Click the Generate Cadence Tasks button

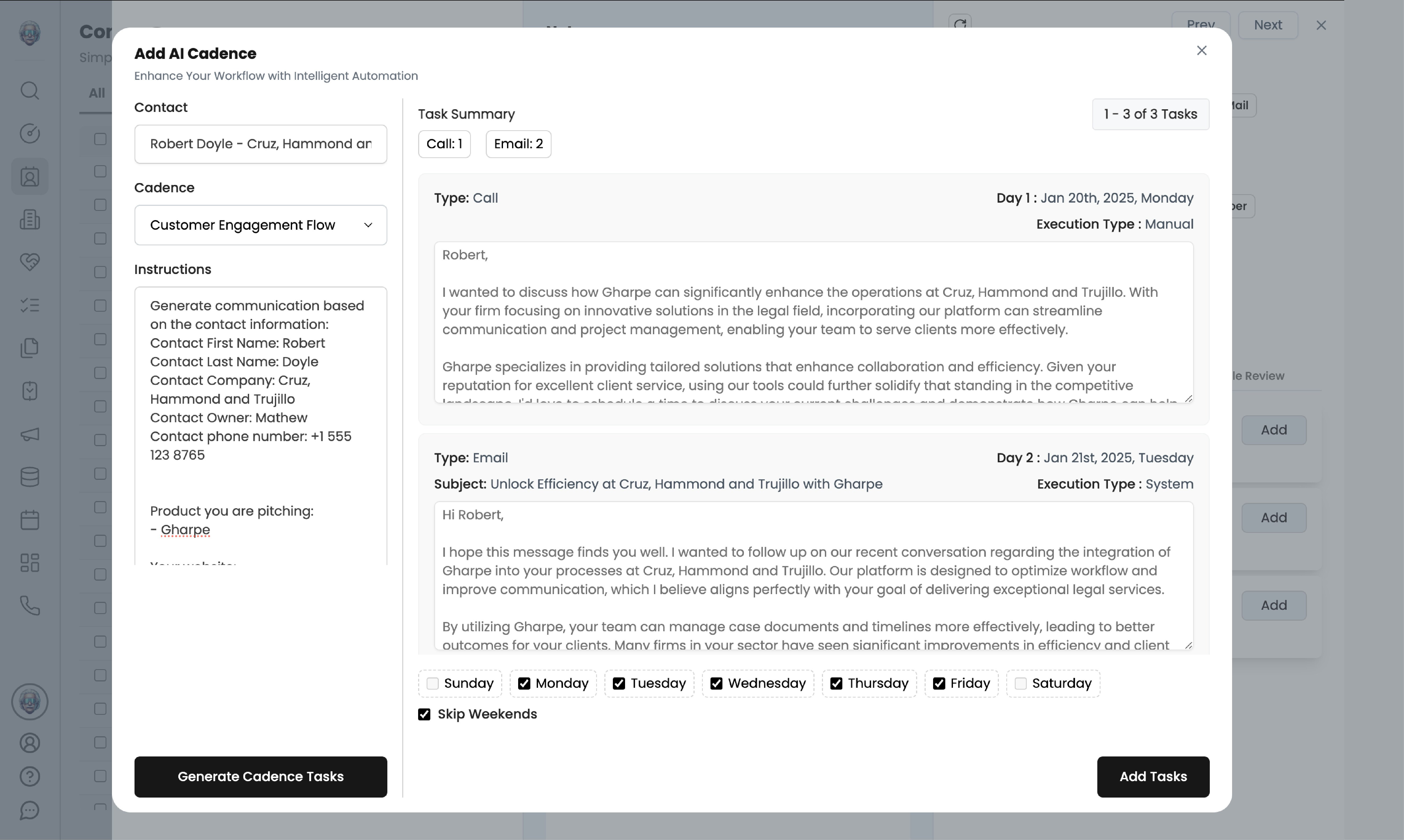tap(261, 777)
